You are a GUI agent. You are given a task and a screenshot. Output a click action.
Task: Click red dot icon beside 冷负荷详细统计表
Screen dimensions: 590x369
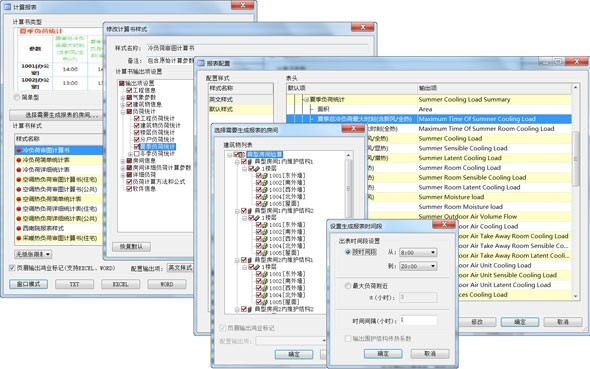pyautogui.click(x=18, y=170)
